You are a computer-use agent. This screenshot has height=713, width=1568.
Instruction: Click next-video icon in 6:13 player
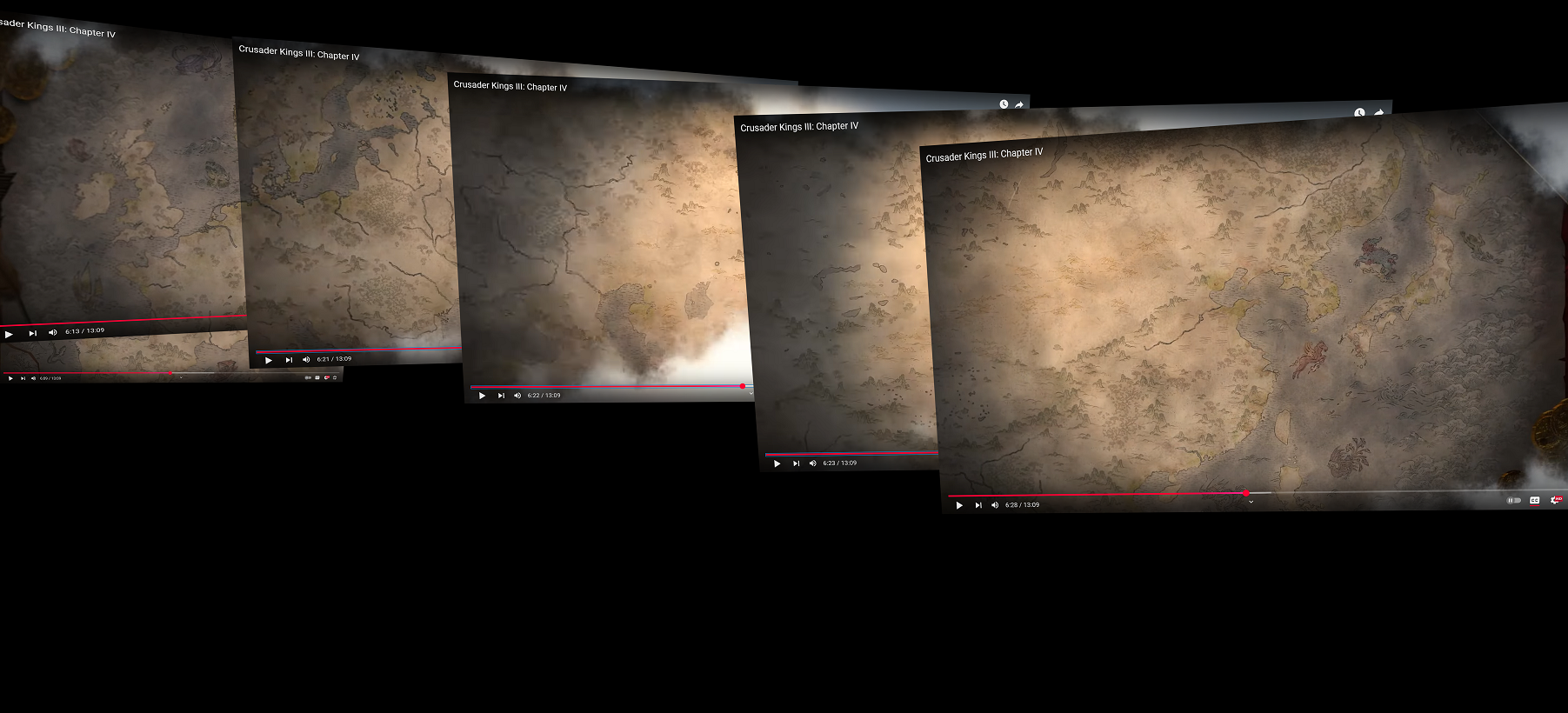click(32, 333)
